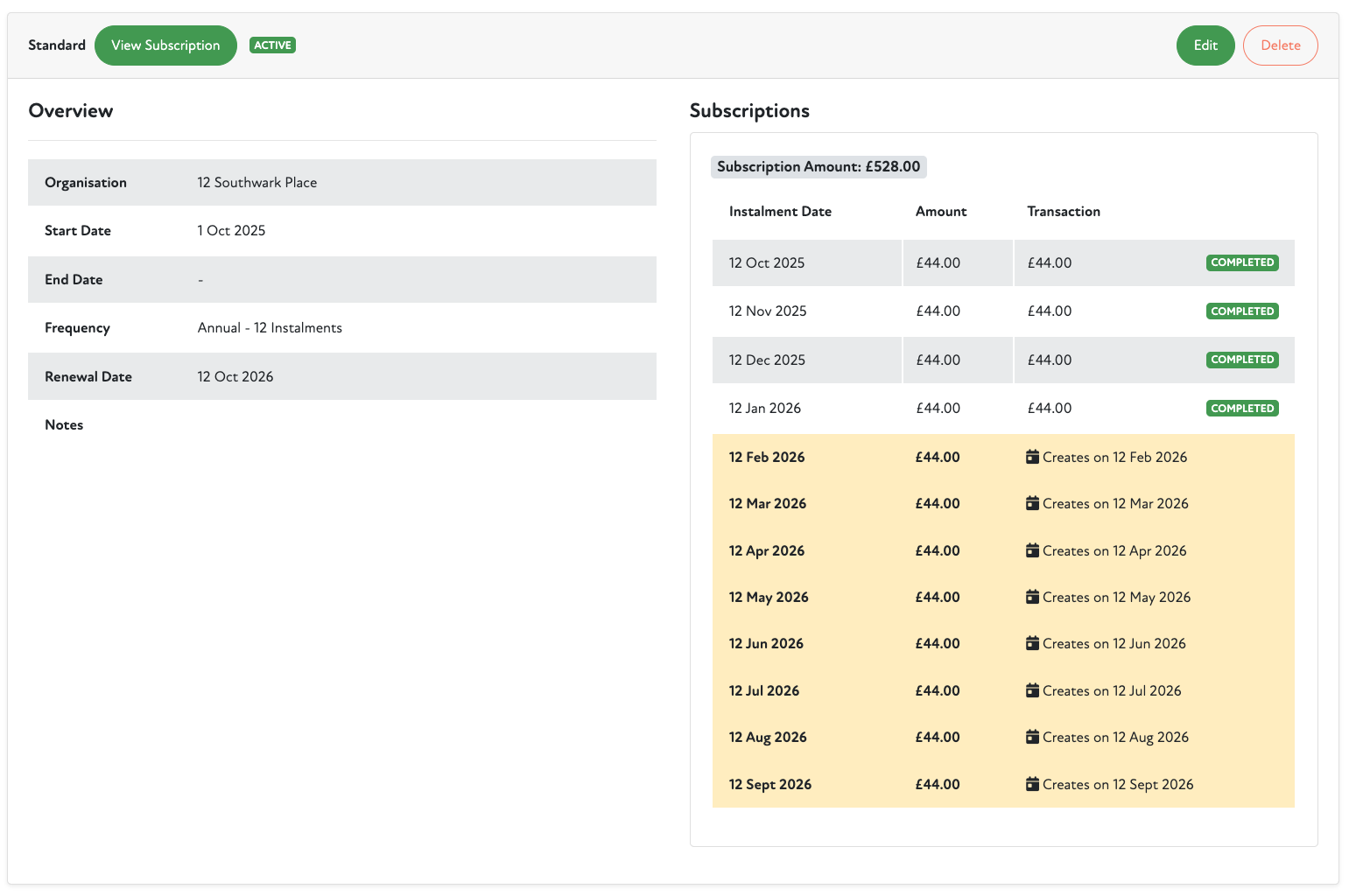Click the Instalment Date column header
This screenshot has width=1349, height=896.
pyautogui.click(x=780, y=212)
